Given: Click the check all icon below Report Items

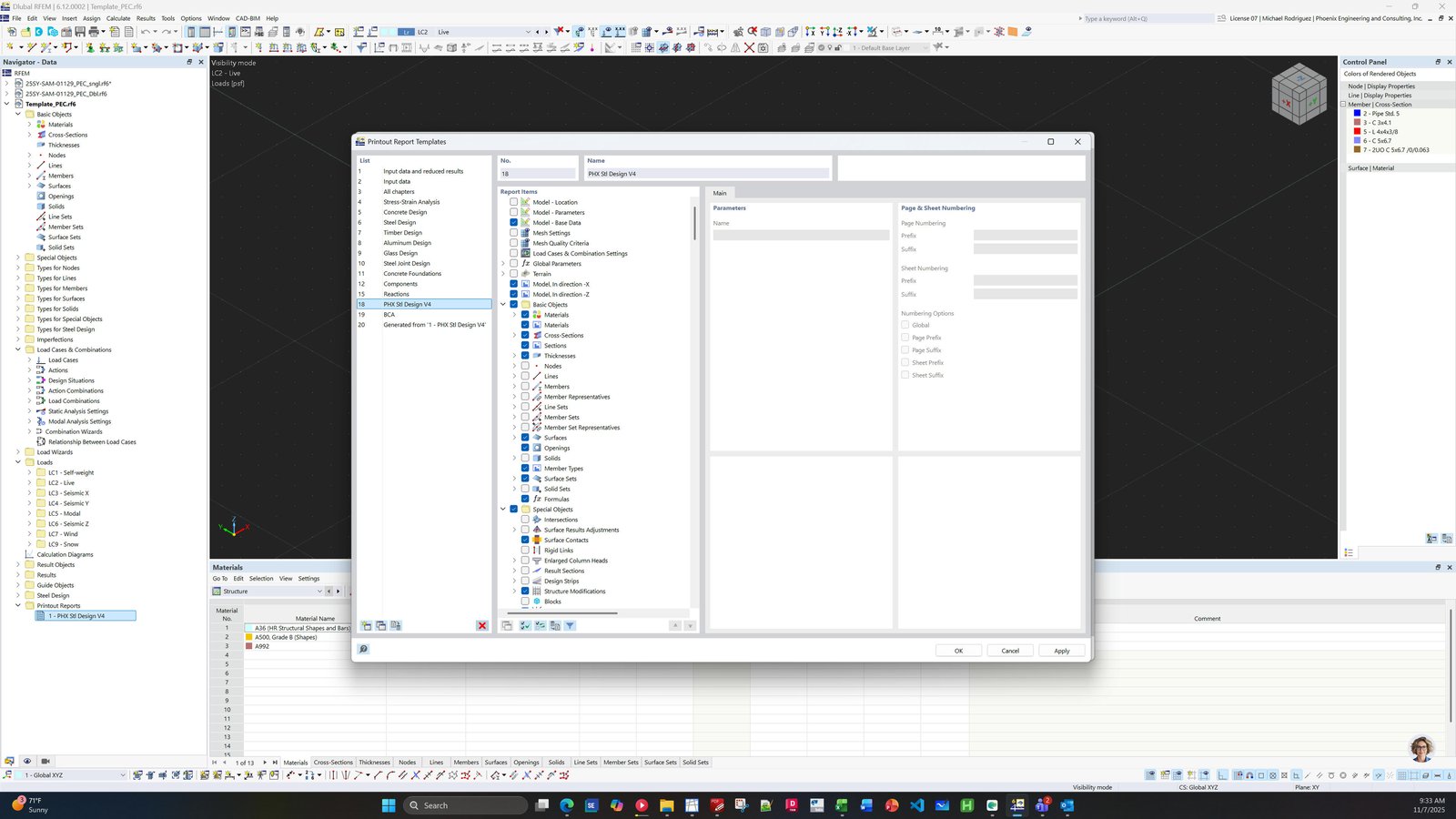Looking at the screenshot, I should [525, 625].
